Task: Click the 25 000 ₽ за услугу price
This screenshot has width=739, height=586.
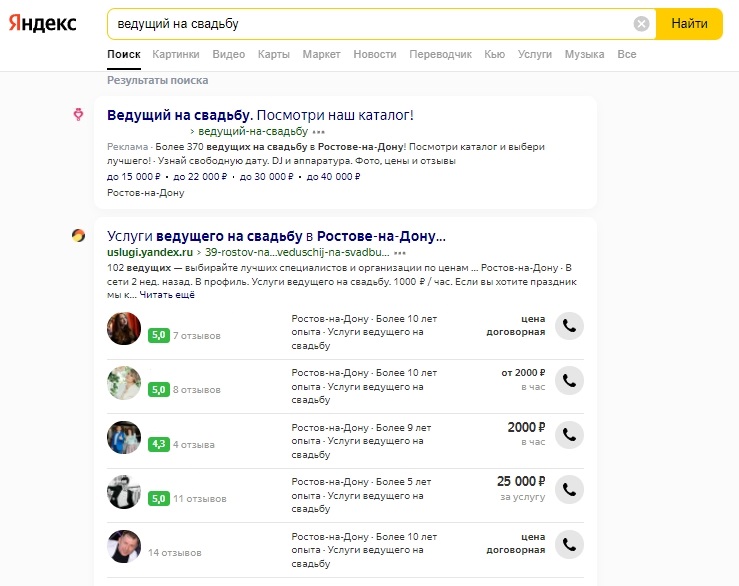Action: tap(521, 488)
